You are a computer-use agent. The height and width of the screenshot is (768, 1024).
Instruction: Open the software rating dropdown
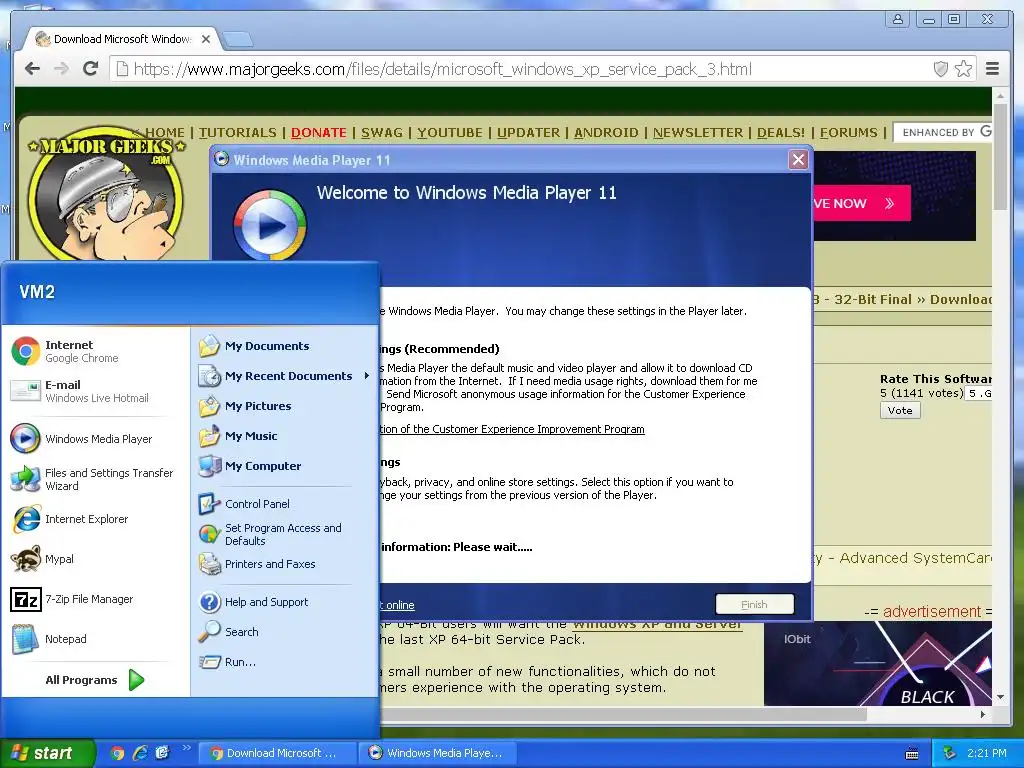979,393
